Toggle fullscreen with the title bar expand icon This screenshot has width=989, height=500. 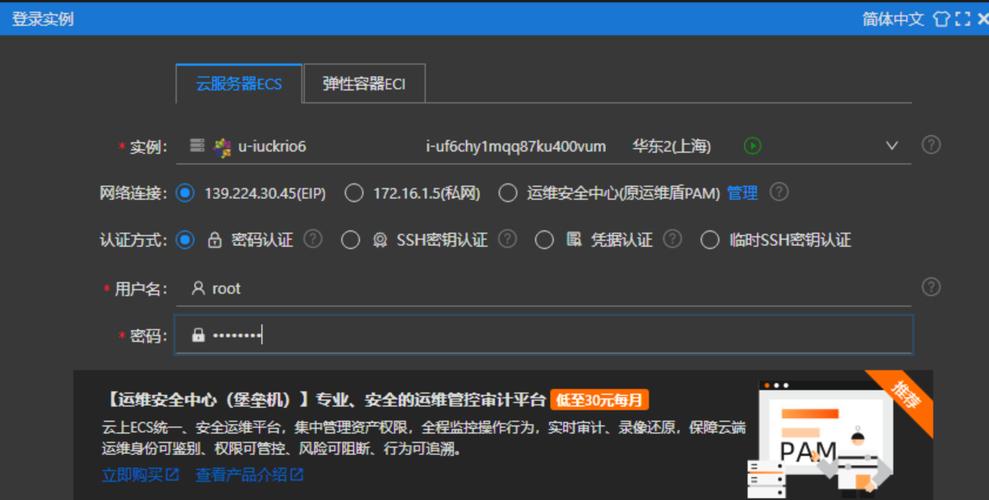[963, 19]
